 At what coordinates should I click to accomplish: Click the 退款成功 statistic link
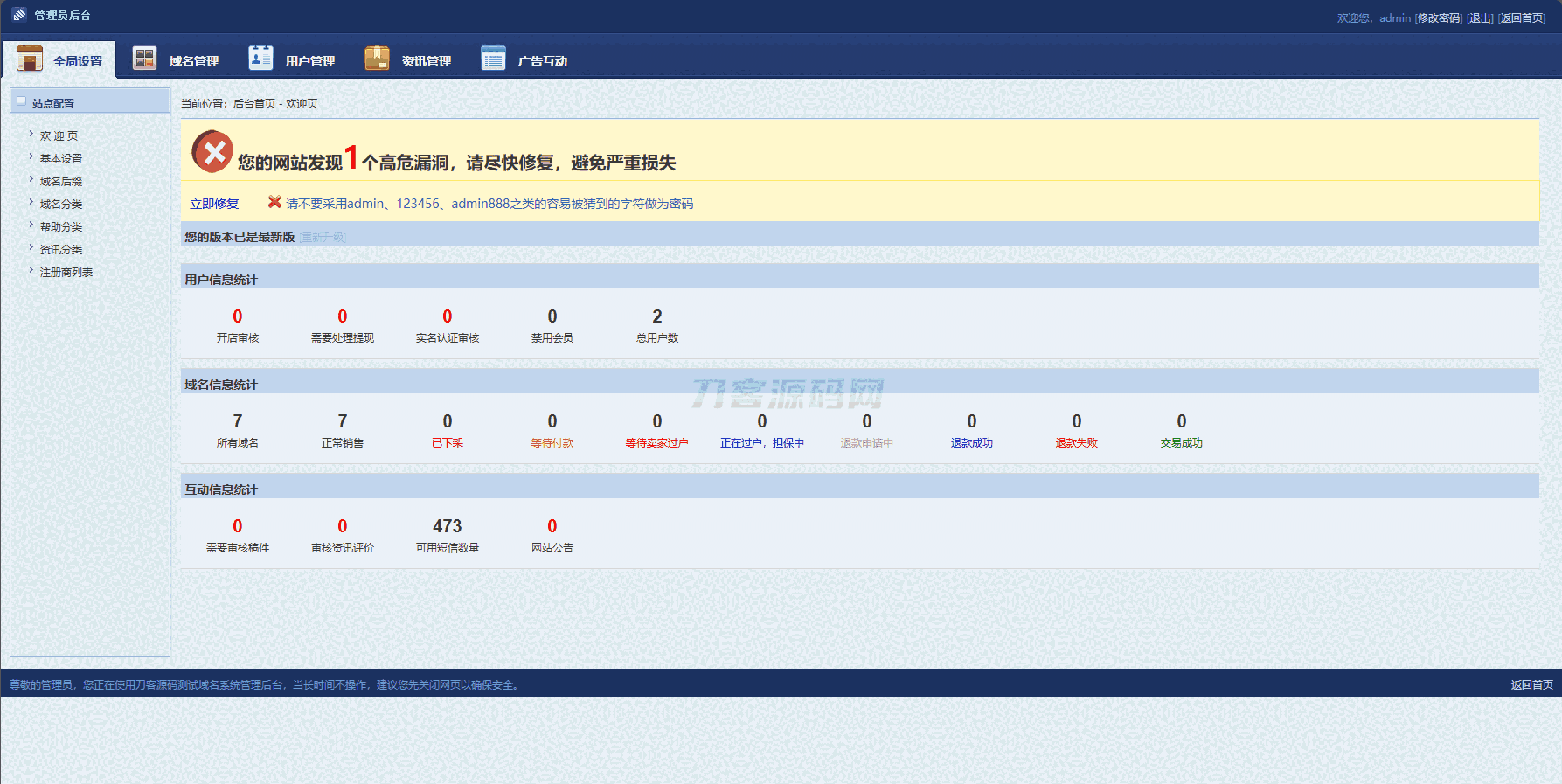pos(971,443)
